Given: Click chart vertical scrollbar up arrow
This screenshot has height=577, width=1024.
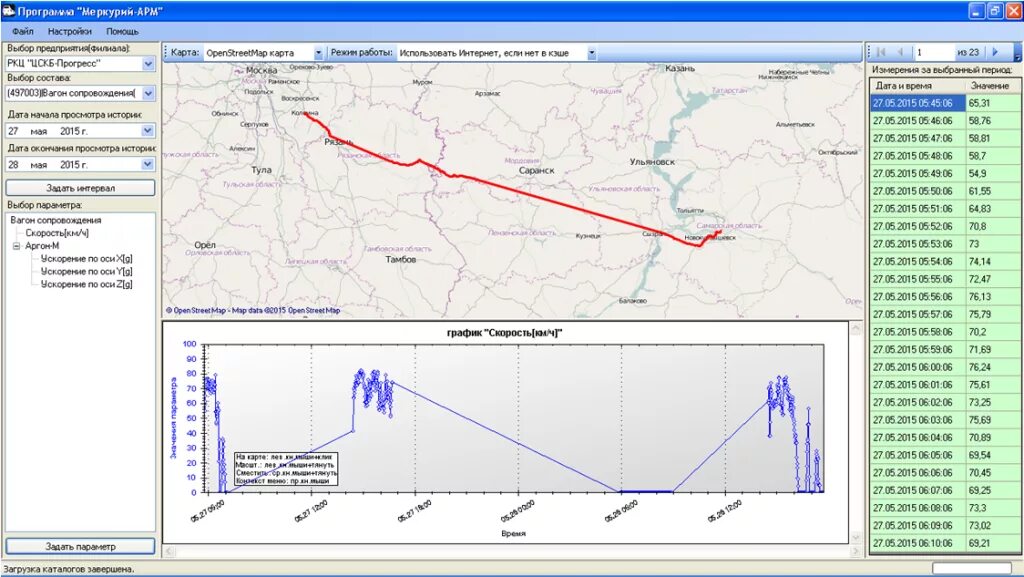Looking at the screenshot, I should pyautogui.click(x=856, y=330).
